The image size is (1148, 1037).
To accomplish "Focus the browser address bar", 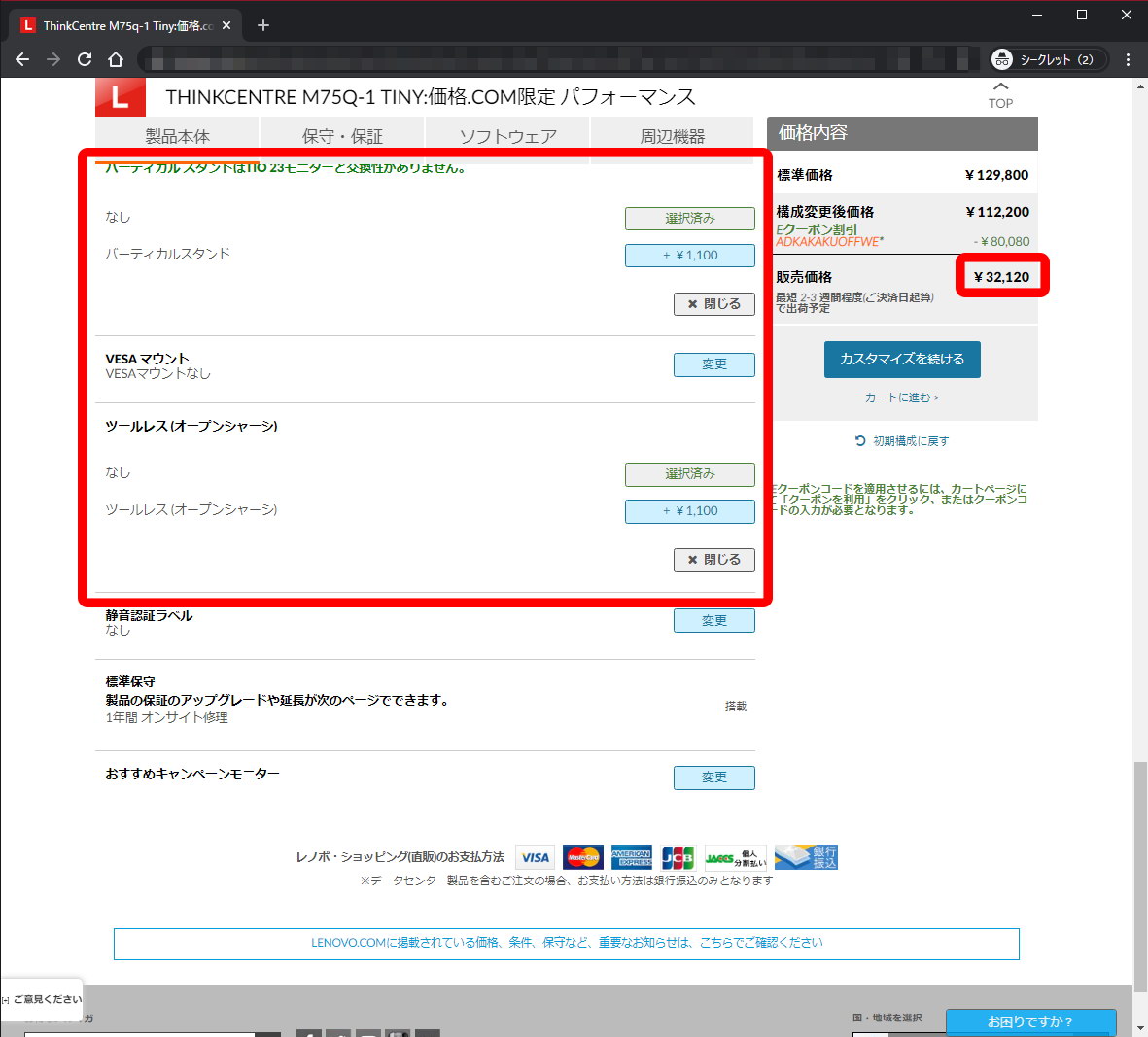I will [558, 59].
